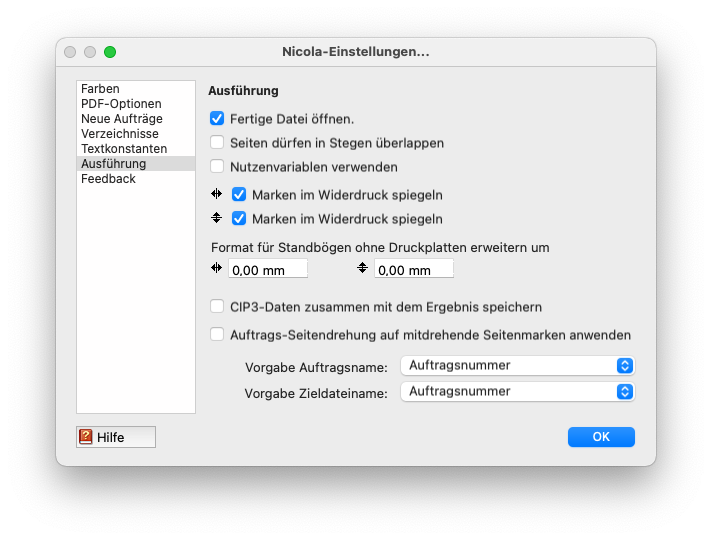The height and width of the screenshot is (540, 712).
Task: Click the Nicola-Einstellungen window title
Action: point(356,52)
